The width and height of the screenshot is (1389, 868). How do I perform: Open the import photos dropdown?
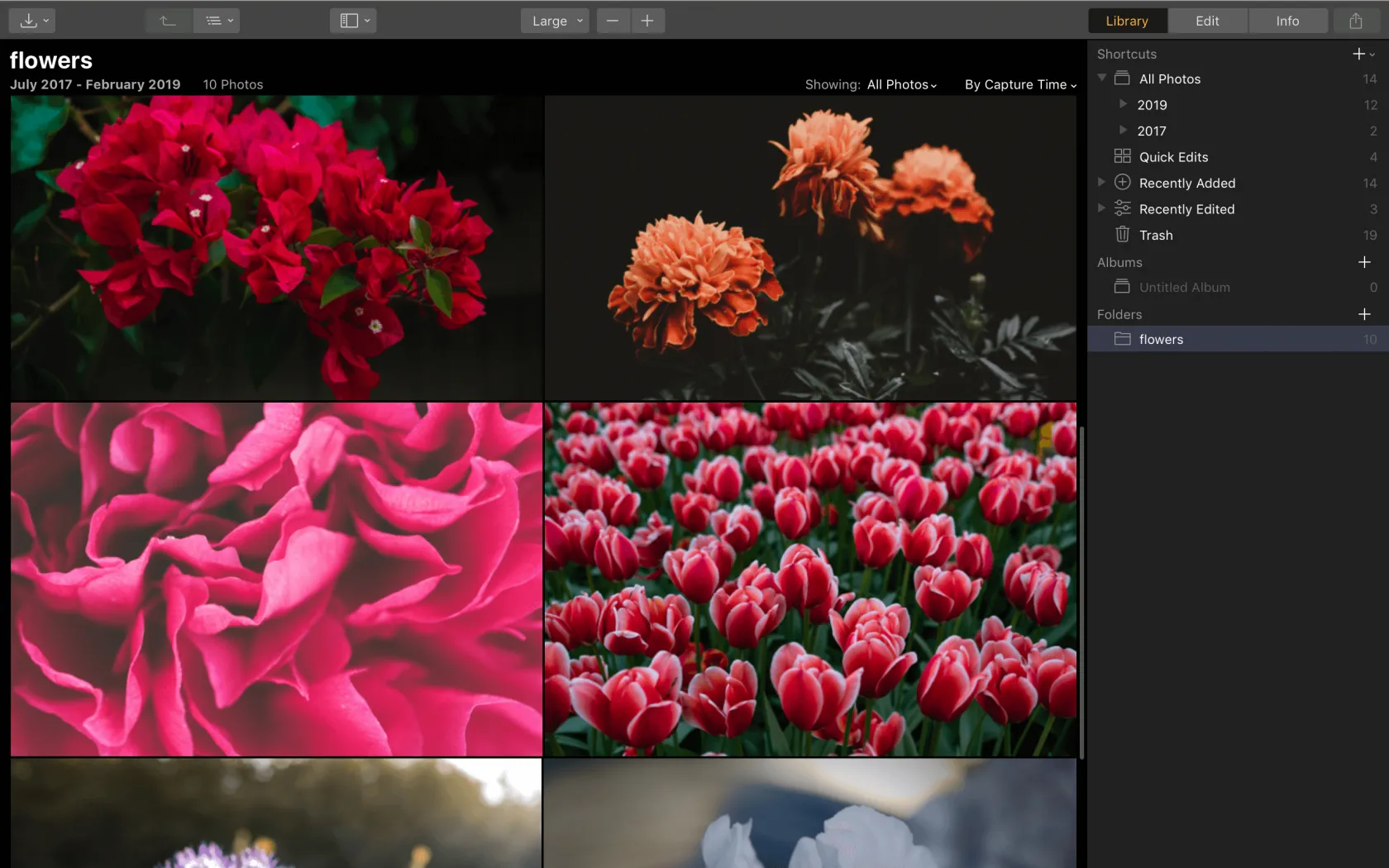(x=31, y=21)
